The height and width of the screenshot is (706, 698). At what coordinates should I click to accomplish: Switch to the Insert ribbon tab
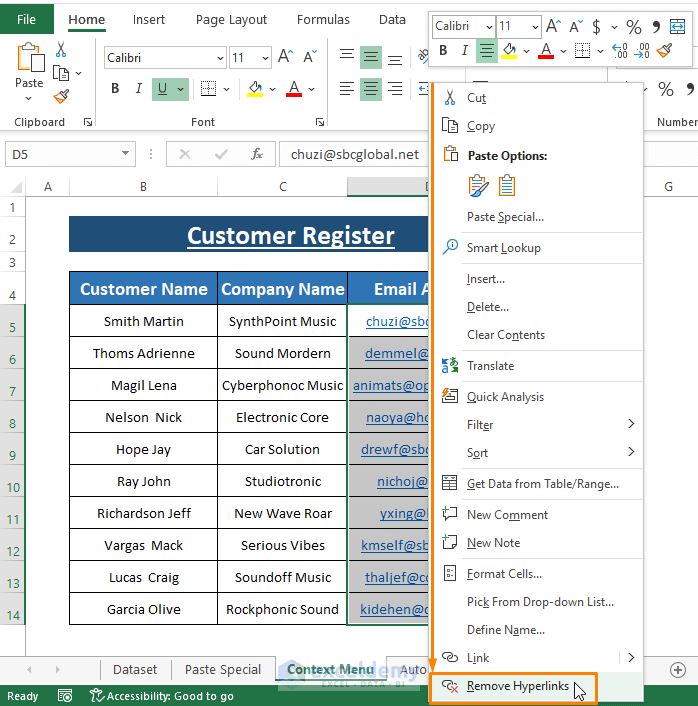coord(149,19)
